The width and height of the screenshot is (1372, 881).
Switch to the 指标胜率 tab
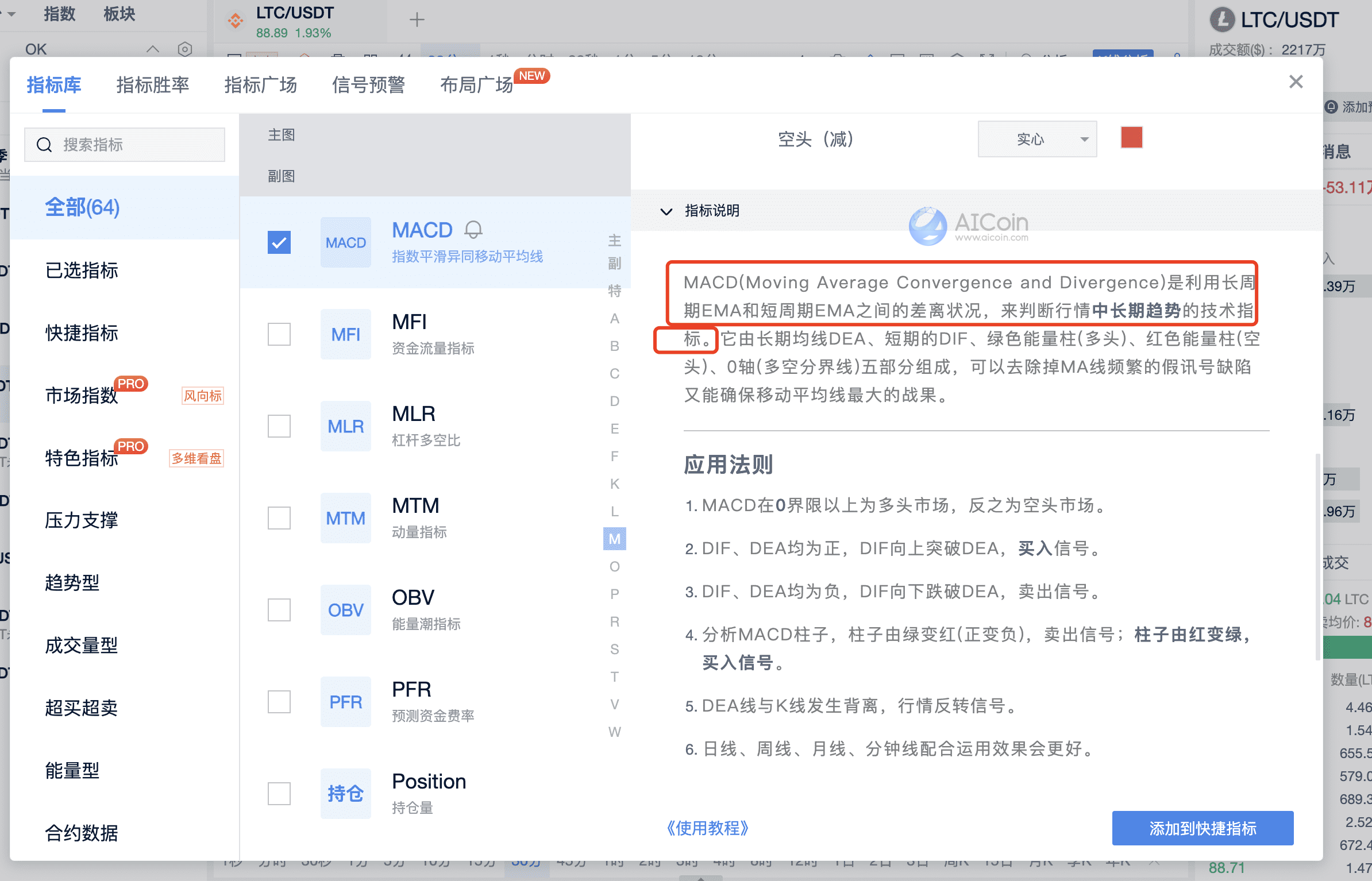[x=153, y=85]
